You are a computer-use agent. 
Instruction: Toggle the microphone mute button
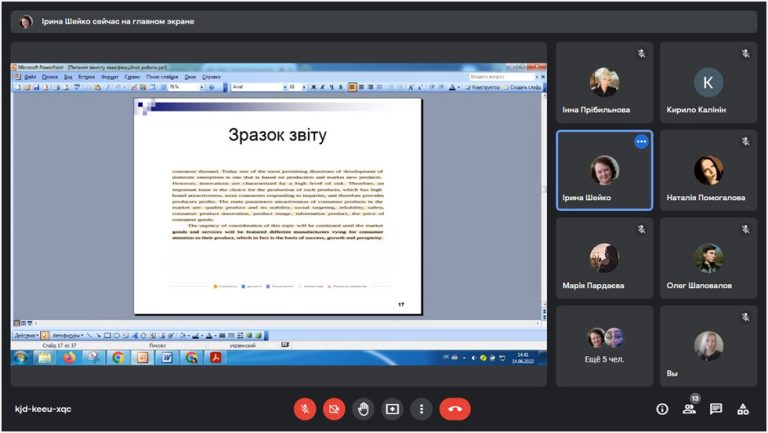point(305,409)
